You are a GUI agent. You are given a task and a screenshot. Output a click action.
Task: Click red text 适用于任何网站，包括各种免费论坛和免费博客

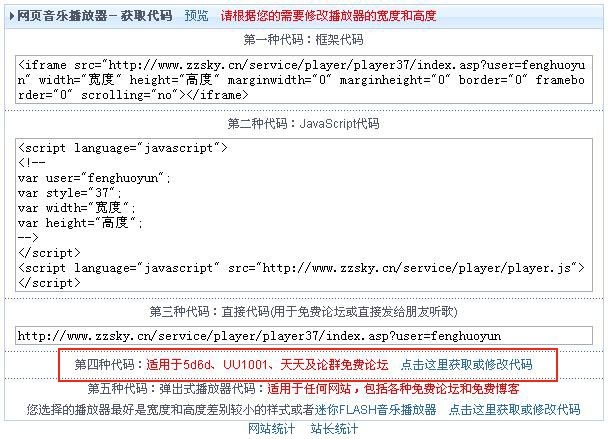tap(393, 388)
